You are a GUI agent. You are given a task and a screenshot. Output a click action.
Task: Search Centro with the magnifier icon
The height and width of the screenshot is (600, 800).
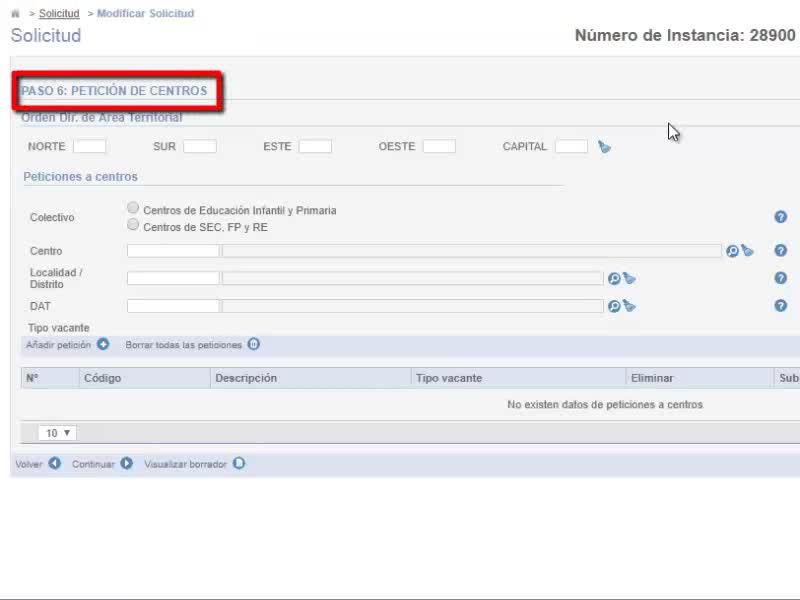[732, 251]
